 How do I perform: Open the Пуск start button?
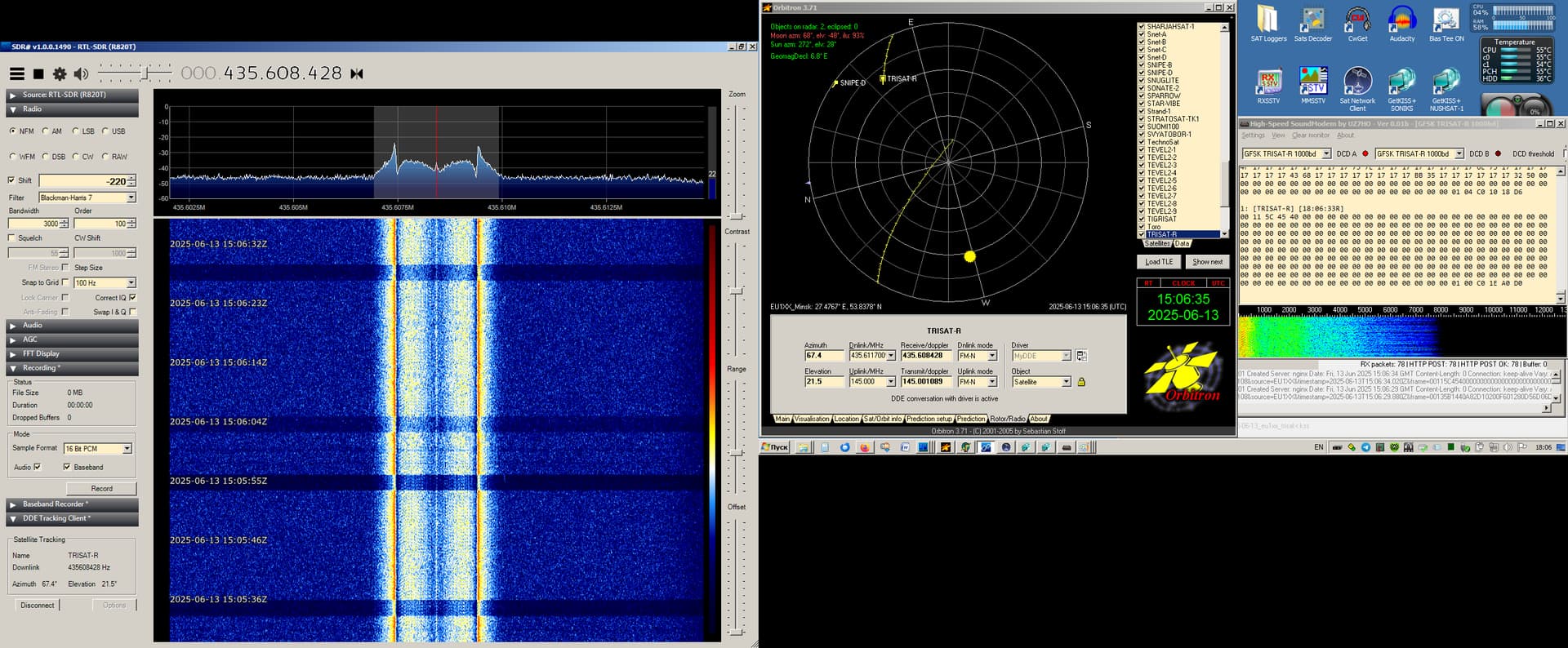775,447
